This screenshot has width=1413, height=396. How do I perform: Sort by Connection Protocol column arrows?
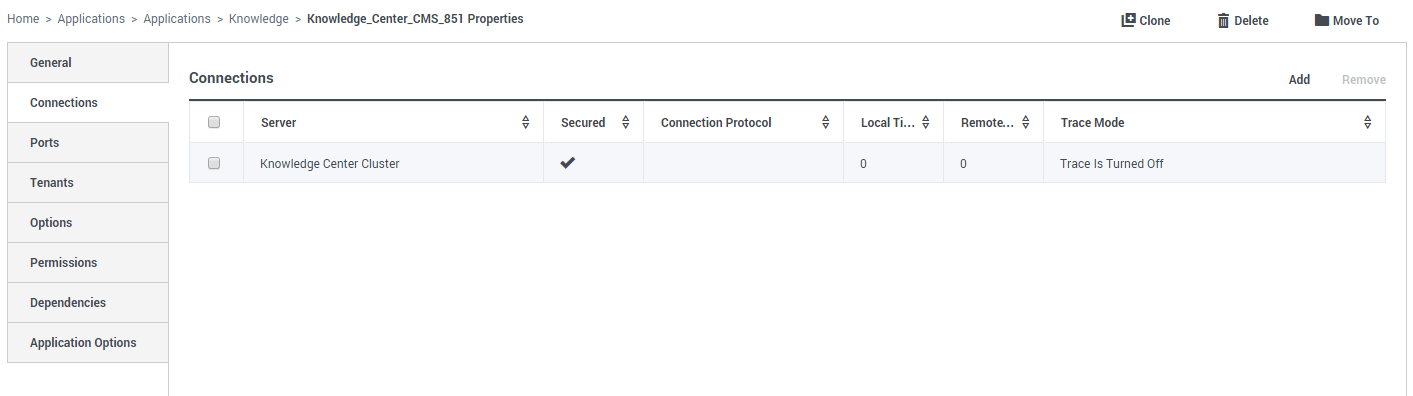click(826, 123)
